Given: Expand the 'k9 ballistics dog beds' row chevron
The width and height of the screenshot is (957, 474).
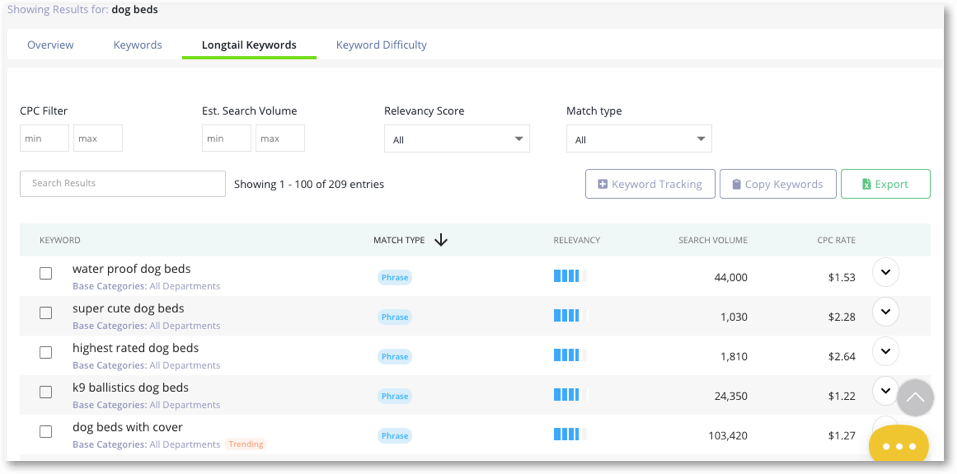Looking at the screenshot, I should click(884, 391).
